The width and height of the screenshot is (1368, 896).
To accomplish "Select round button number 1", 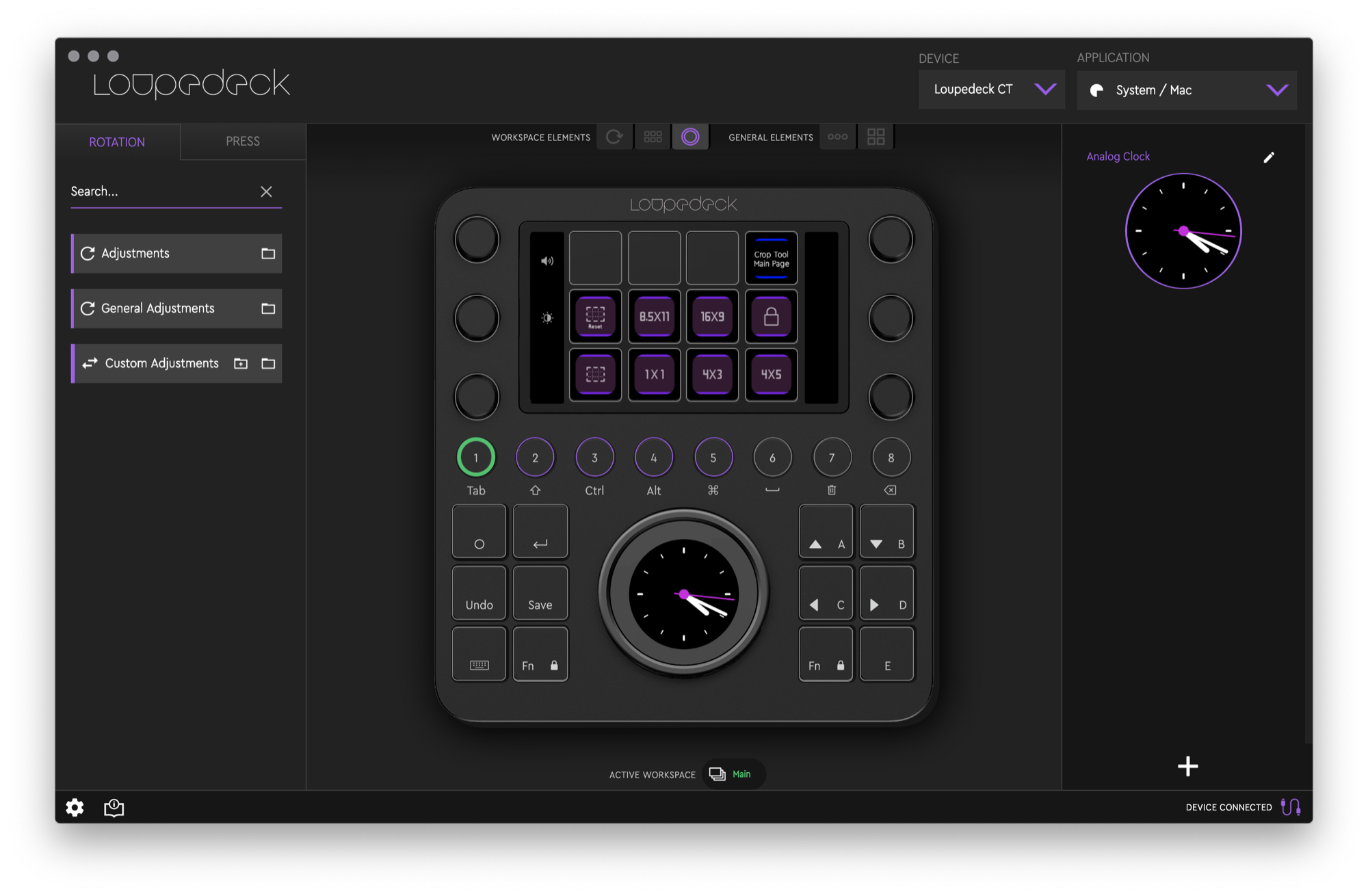I will point(476,457).
